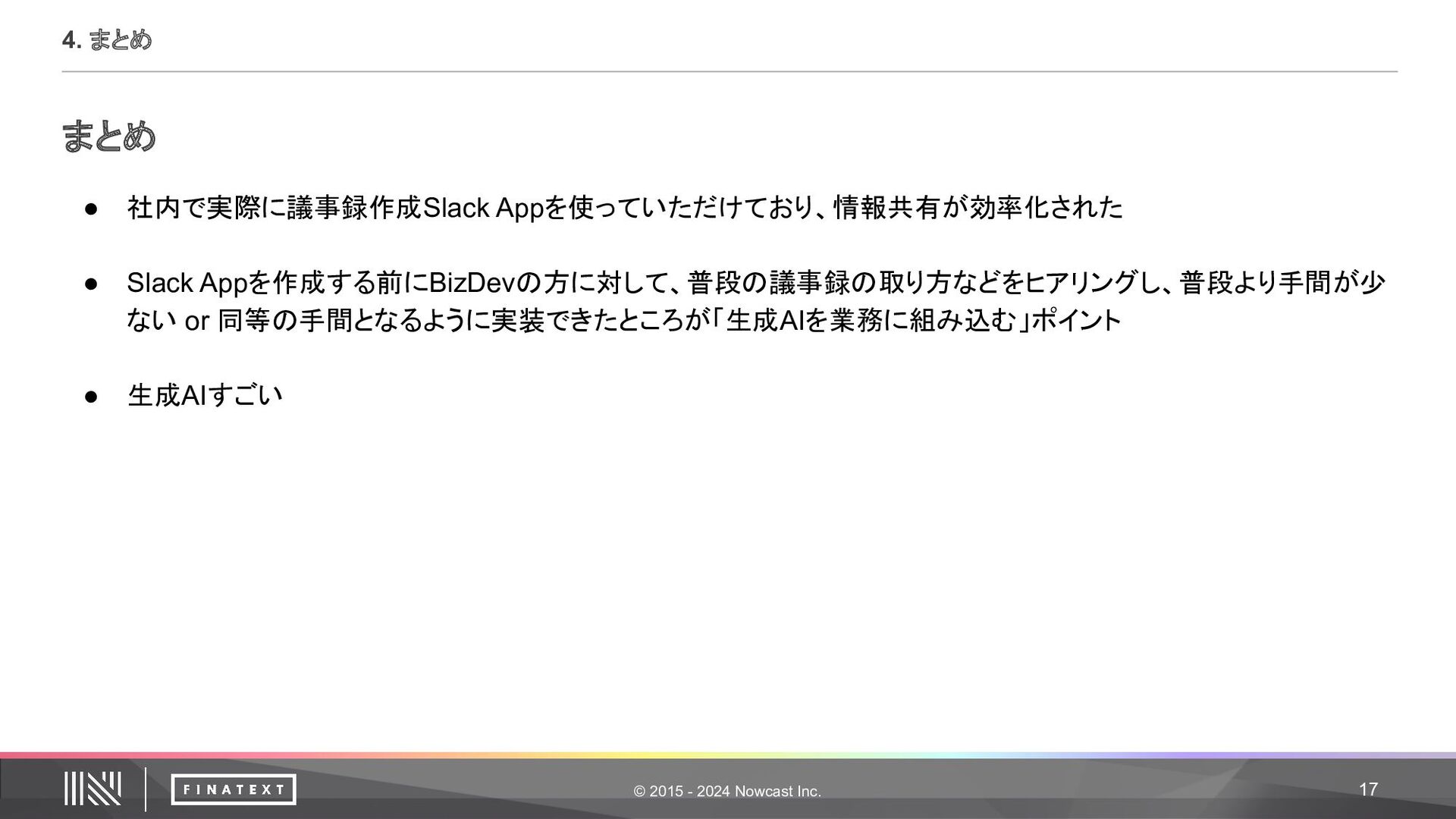Click the second bullet point marker
Image resolution: width=1456 pixels, height=819 pixels.
(91, 284)
